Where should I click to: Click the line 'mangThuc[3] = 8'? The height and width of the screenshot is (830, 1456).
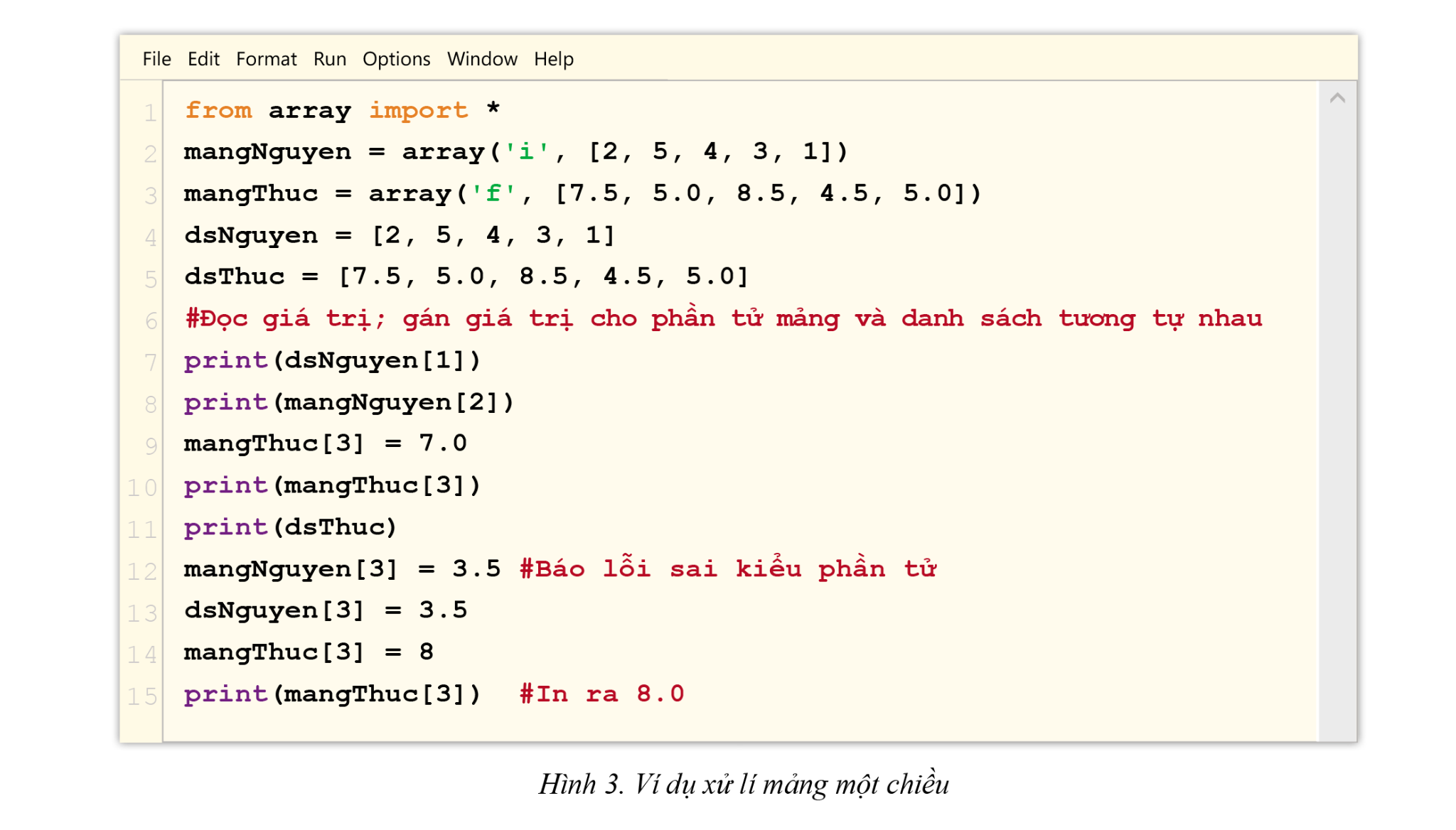point(309,652)
